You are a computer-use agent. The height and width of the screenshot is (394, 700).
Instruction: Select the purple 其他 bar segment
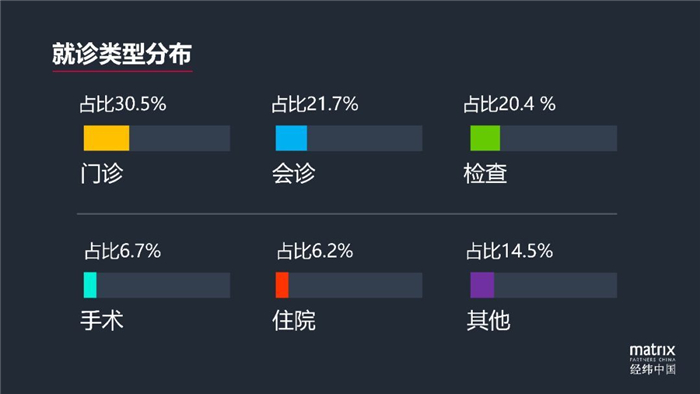pos(482,285)
